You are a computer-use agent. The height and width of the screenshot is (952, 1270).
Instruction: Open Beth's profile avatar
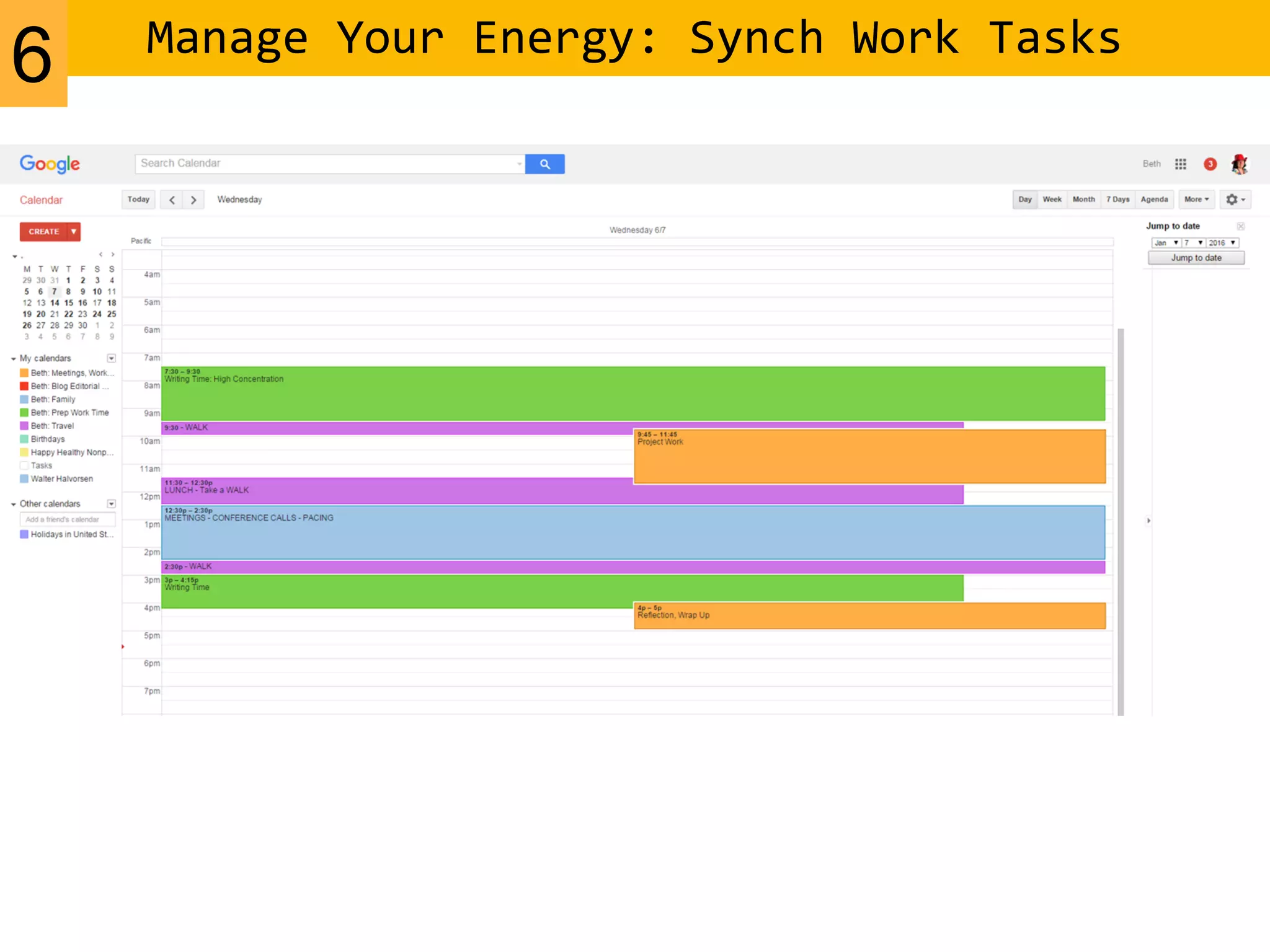(x=1239, y=164)
